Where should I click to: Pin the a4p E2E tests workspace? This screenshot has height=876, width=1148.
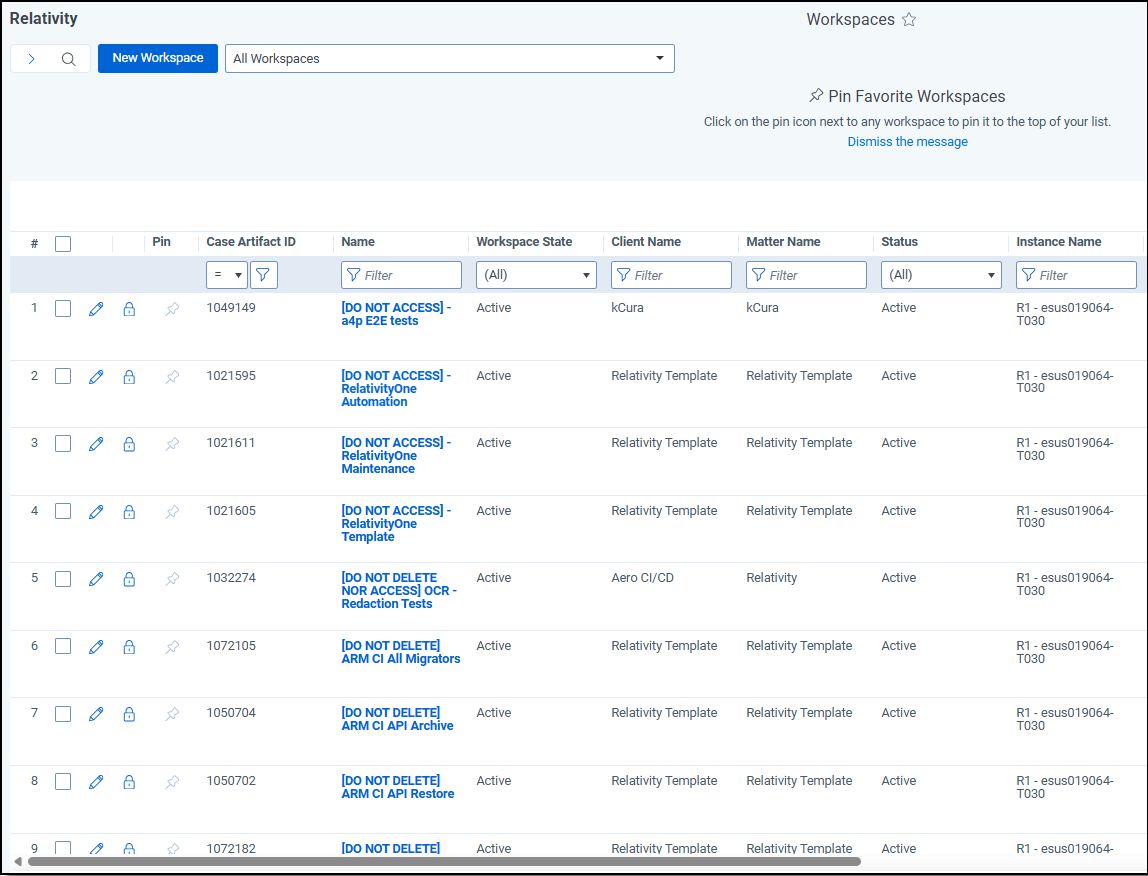tap(172, 309)
